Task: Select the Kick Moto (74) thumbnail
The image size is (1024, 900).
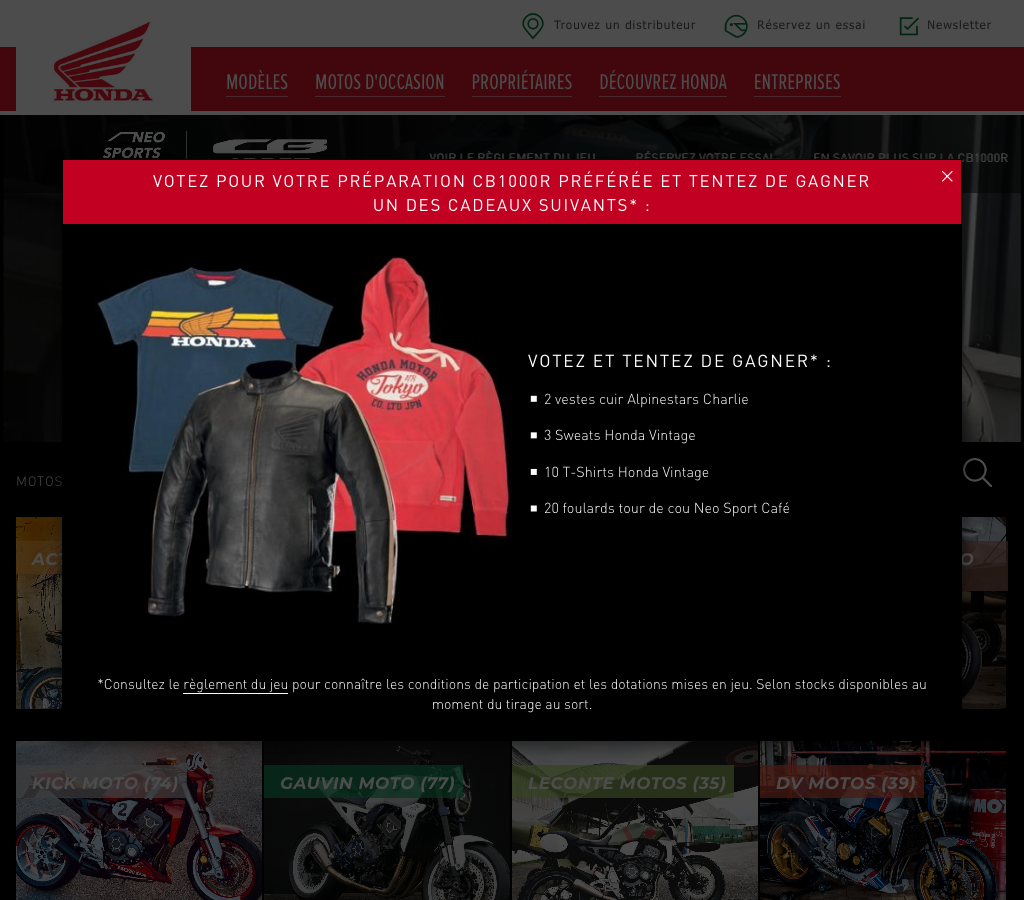Action: pos(138,820)
